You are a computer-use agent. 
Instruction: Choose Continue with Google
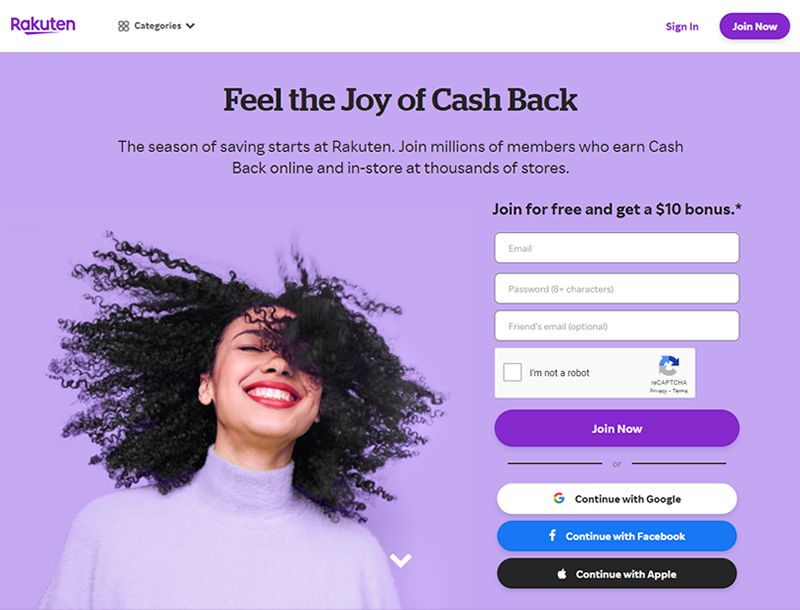(617, 499)
